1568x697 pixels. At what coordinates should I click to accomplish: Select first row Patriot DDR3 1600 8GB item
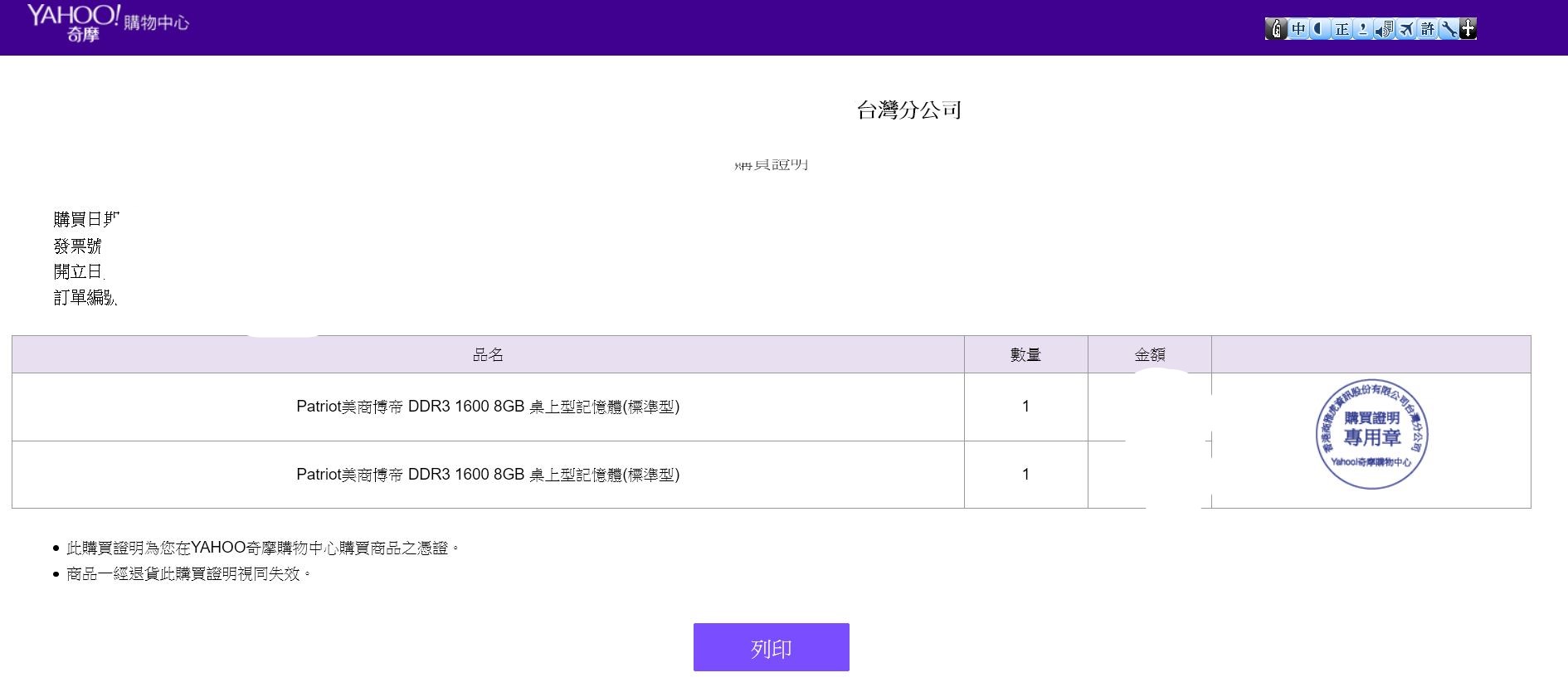tap(488, 407)
